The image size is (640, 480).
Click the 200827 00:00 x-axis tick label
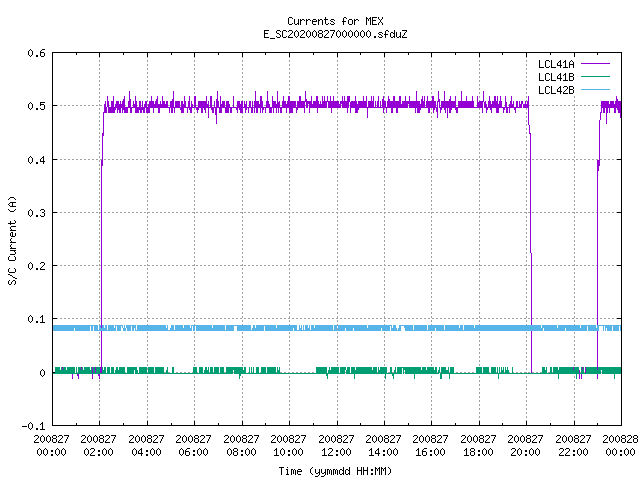tap(51, 445)
